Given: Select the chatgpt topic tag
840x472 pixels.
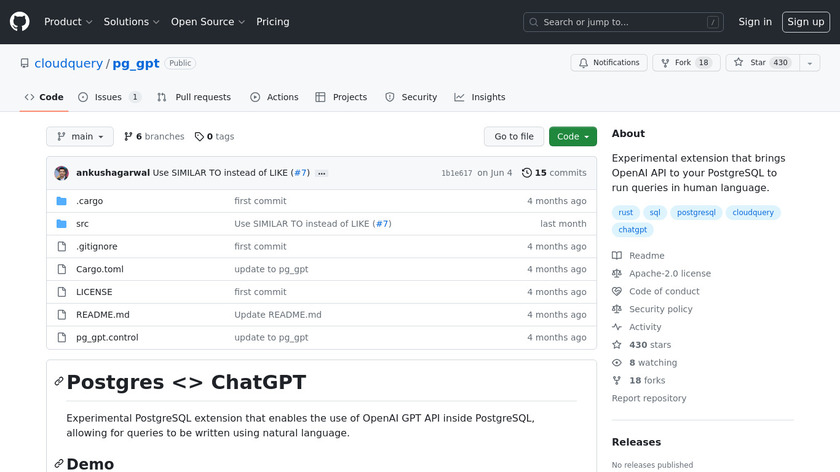Looking at the screenshot, I should (x=632, y=230).
